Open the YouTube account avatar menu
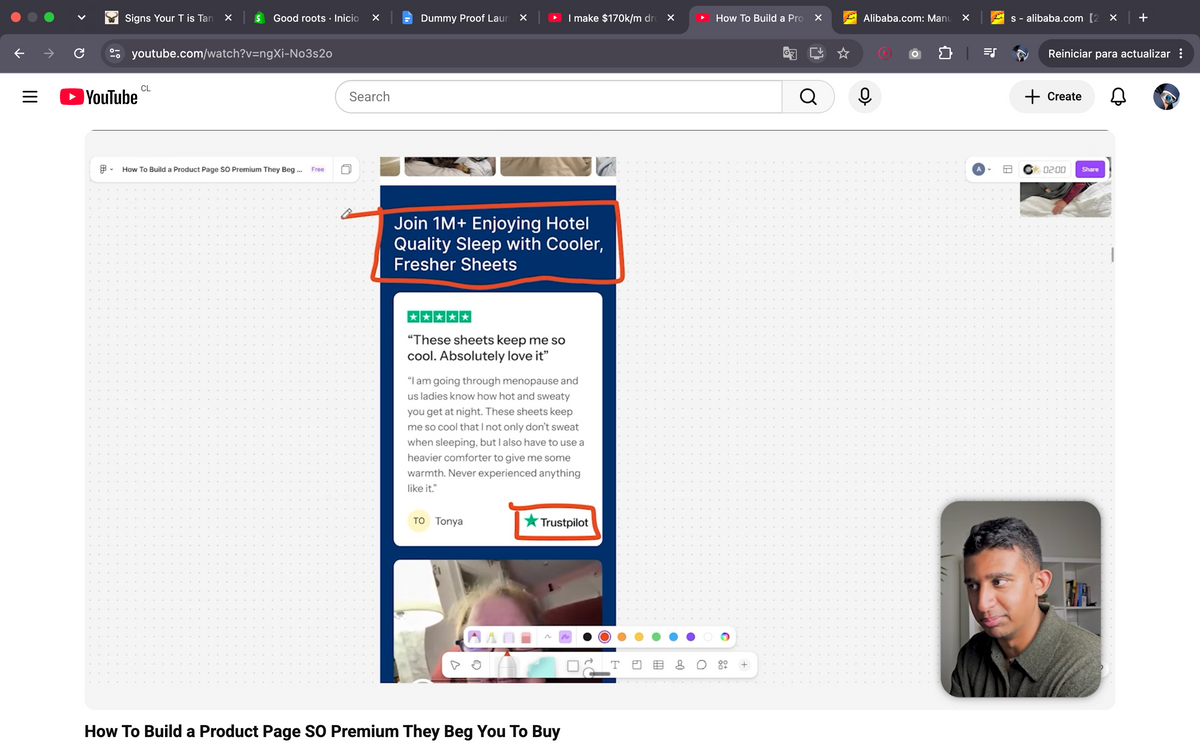1200x750 pixels. pos(1166,97)
